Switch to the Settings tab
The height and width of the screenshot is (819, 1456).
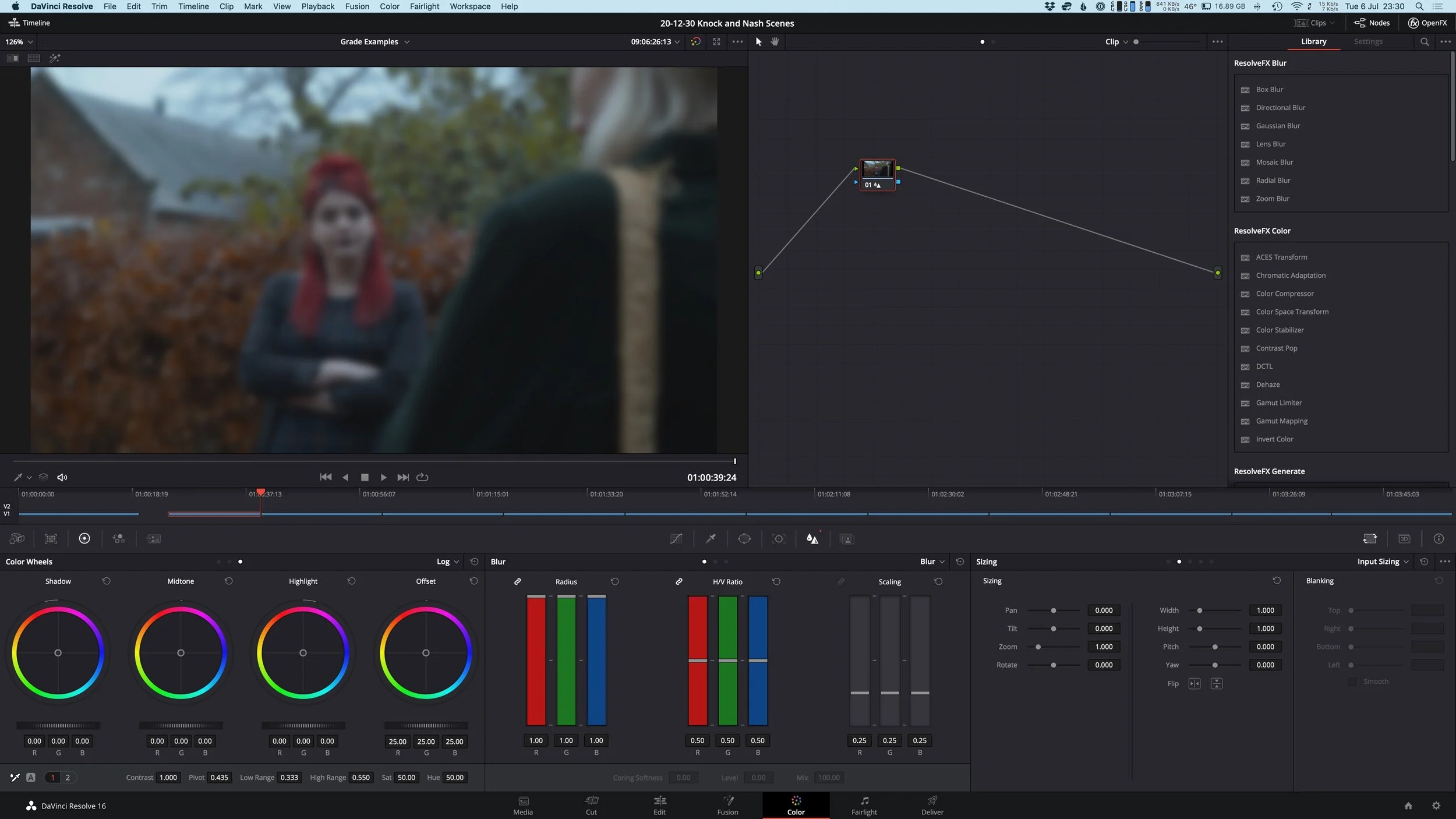[1367, 41]
